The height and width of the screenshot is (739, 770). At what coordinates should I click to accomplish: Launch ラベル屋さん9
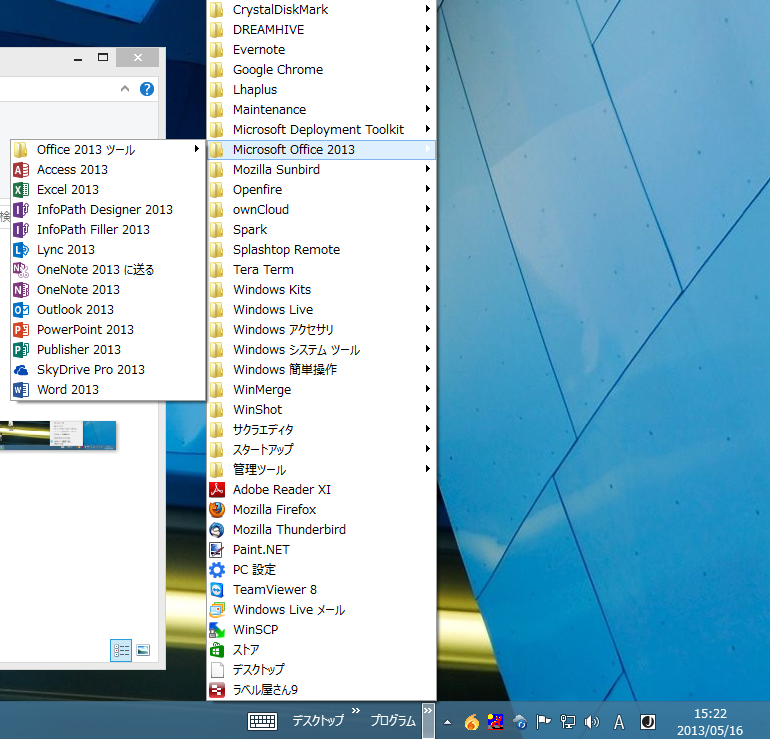[x=322, y=690]
